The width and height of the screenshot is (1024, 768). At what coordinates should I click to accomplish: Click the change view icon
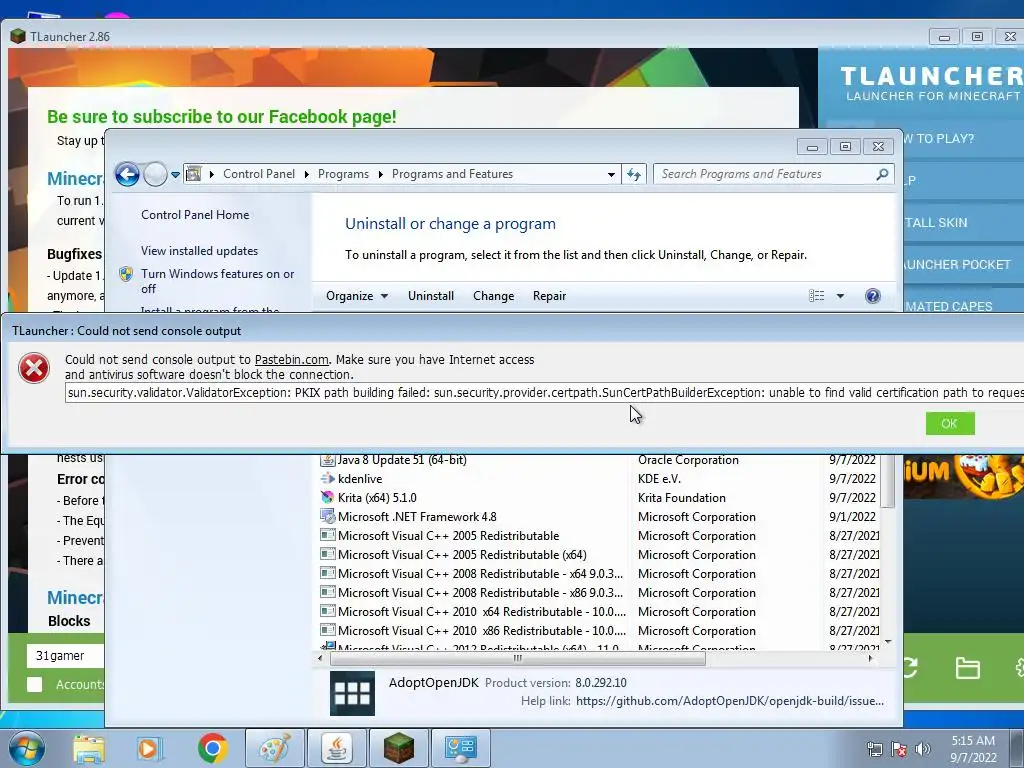816,296
